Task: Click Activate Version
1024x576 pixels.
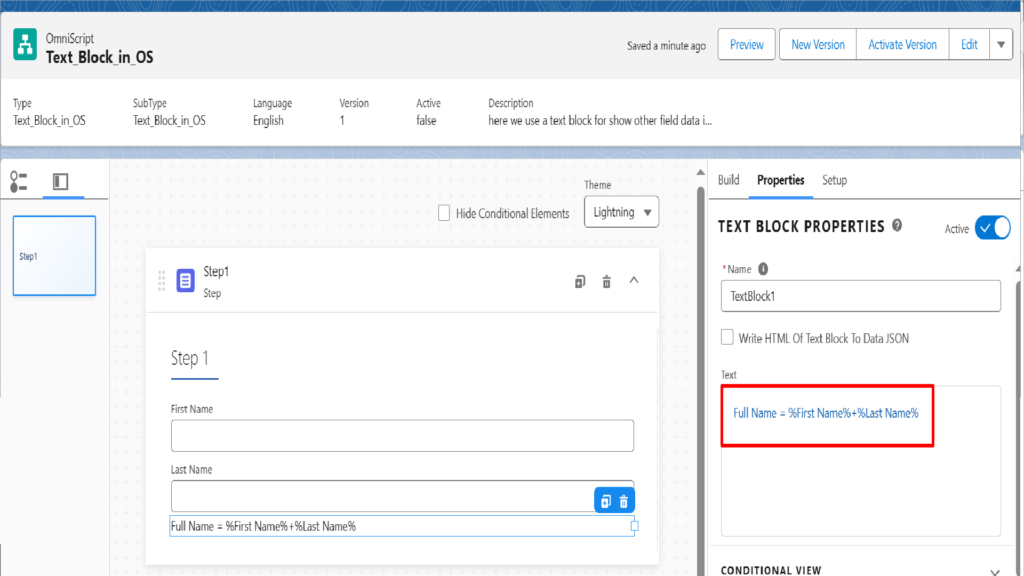Action: click(902, 44)
